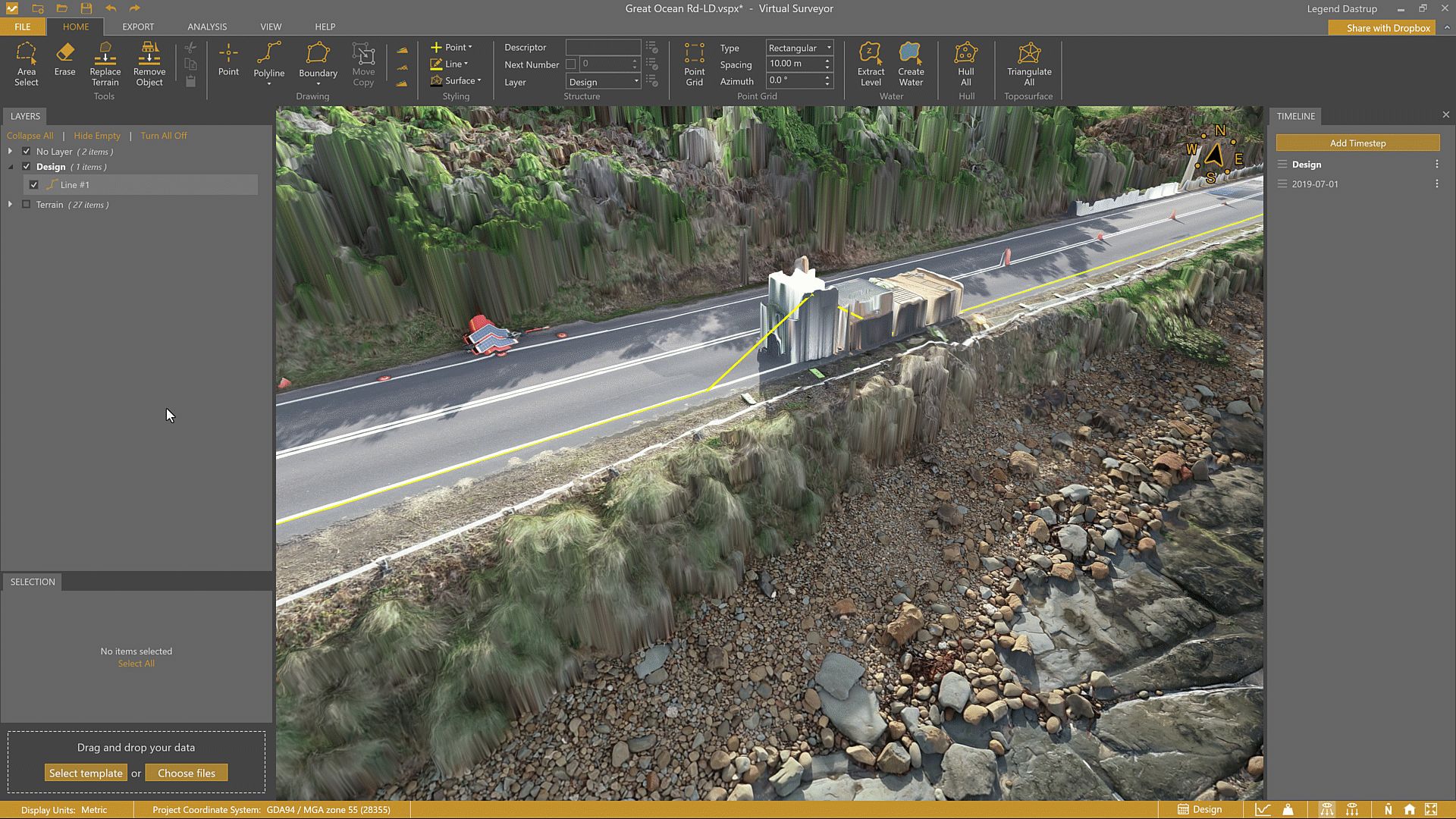This screenshot has height=819, width=1456.
Task: Click the Add Timestep button
Action: (1357, 143)
